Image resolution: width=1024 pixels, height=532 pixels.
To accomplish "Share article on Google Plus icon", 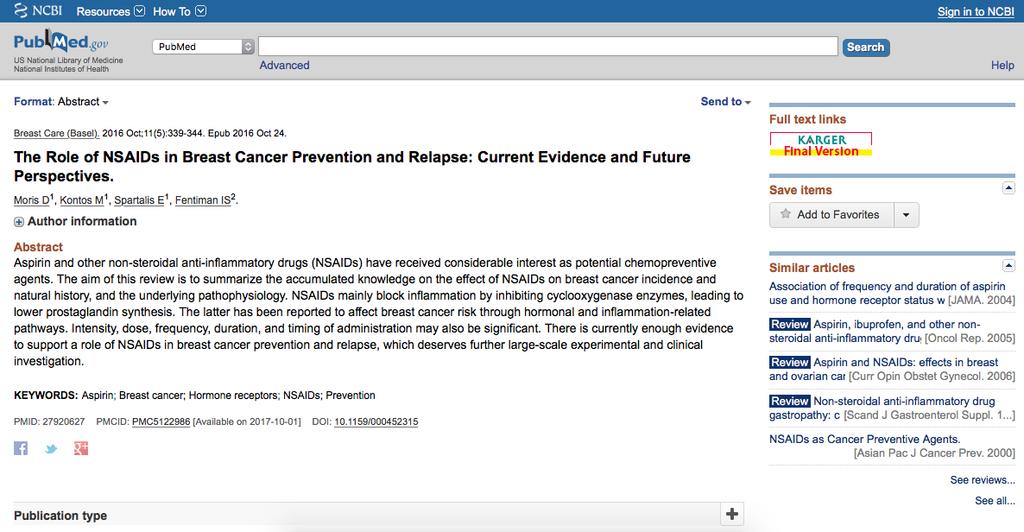I will pyautogui.click(x=80, y=448).
